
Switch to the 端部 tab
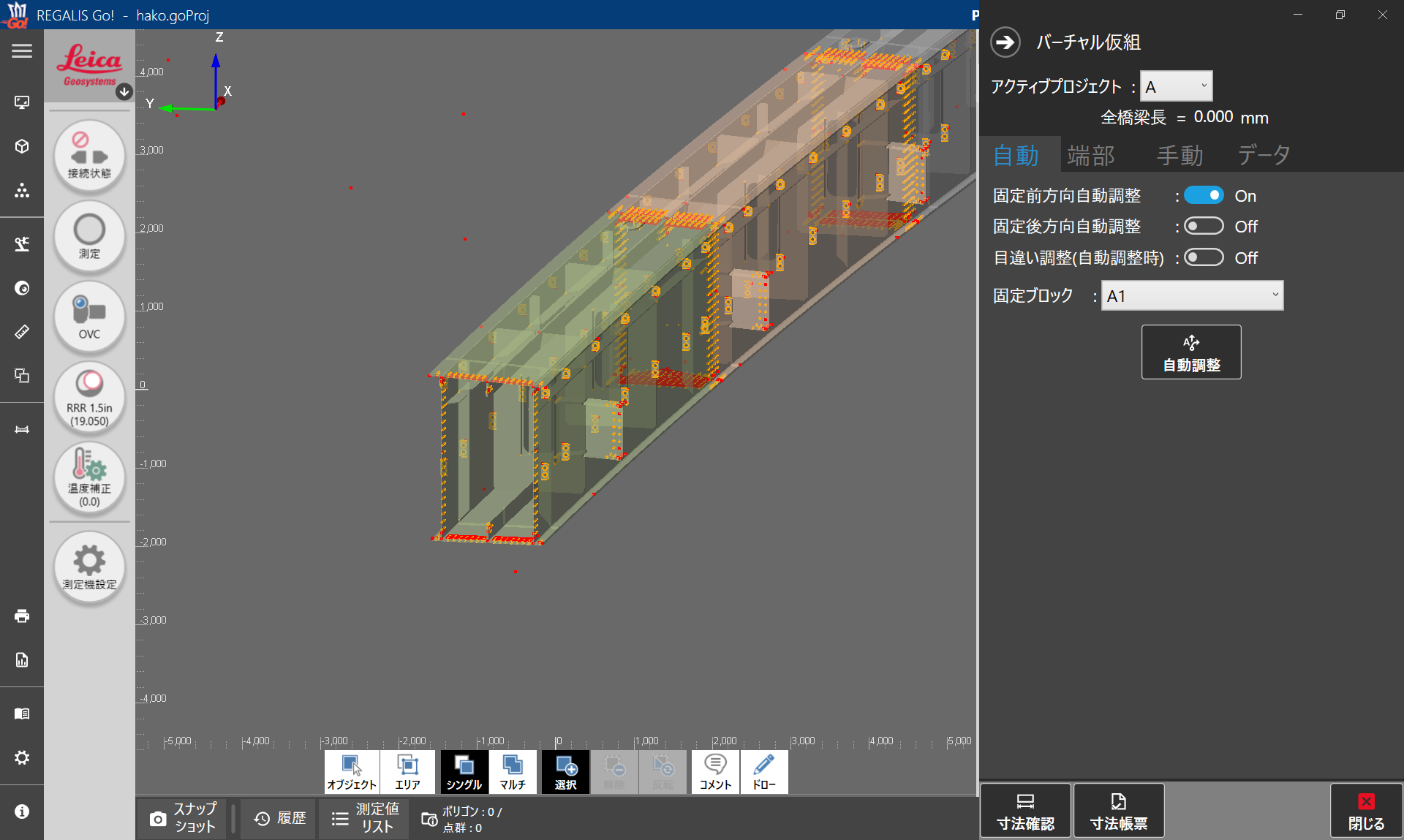[1090, 155]
